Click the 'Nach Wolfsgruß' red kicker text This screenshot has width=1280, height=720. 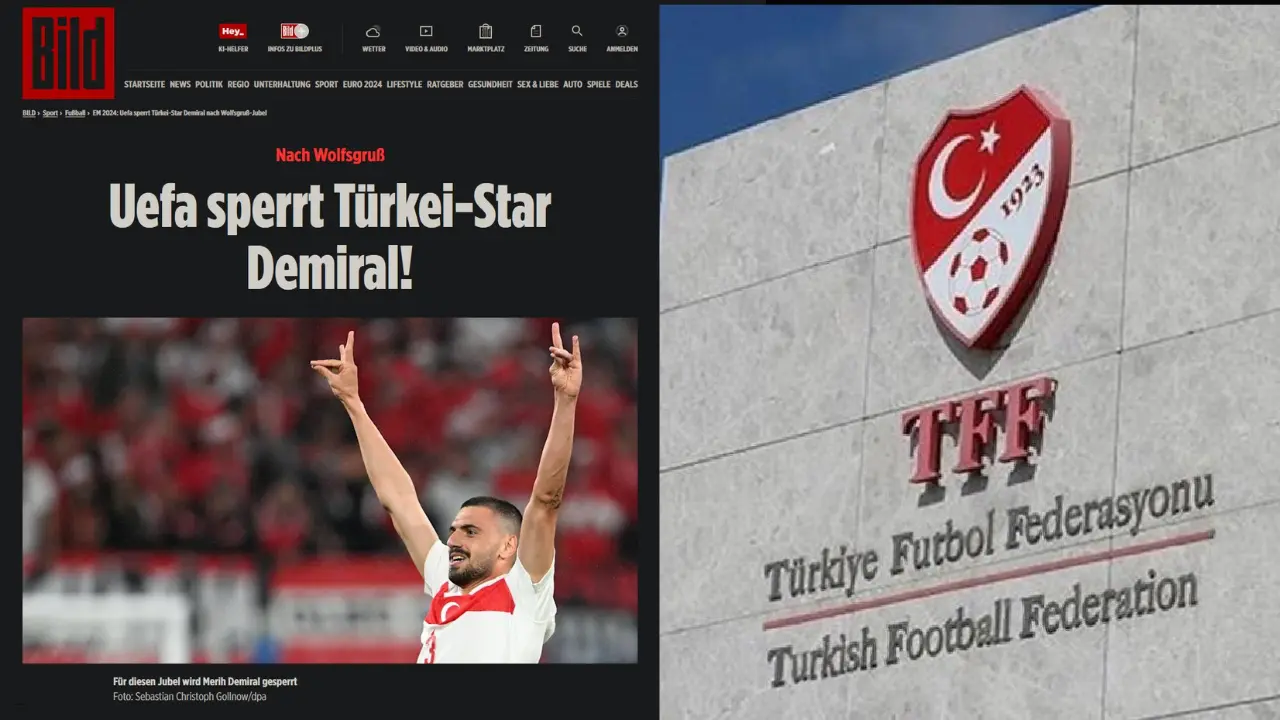pos(330,155)
